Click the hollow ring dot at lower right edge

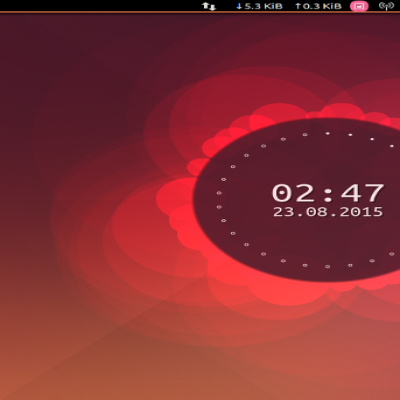pos(392,254)
